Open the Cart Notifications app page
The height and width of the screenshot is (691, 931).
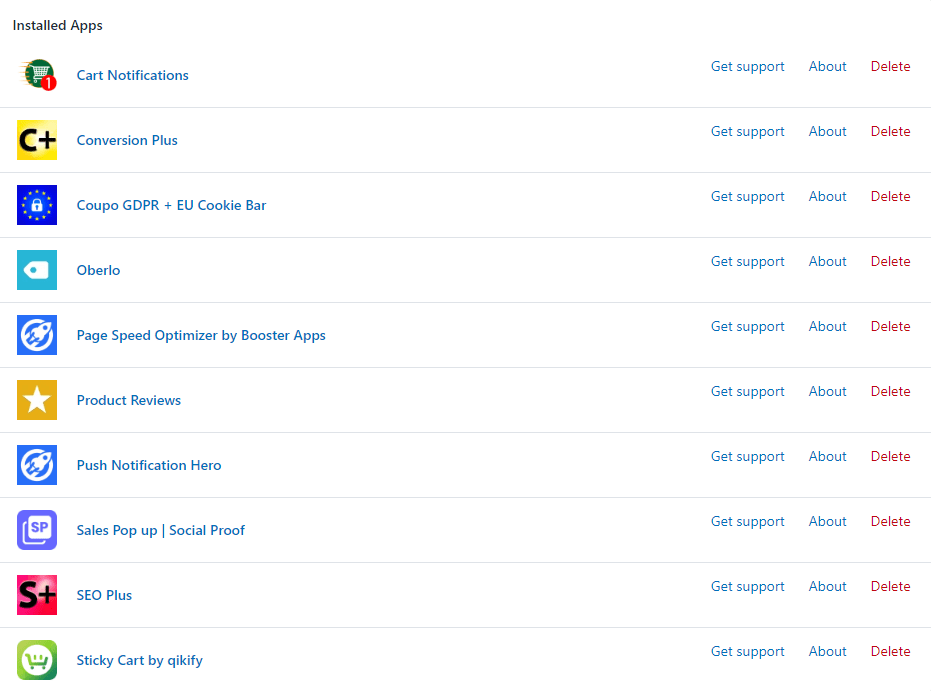pyautogui.click(x=132, y=75)
